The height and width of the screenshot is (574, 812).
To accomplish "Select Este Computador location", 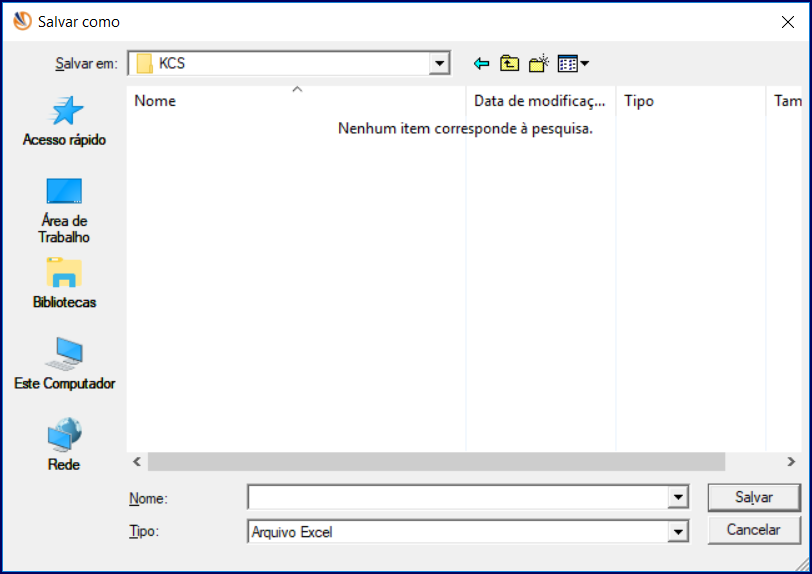I will [x=64, y=364].
